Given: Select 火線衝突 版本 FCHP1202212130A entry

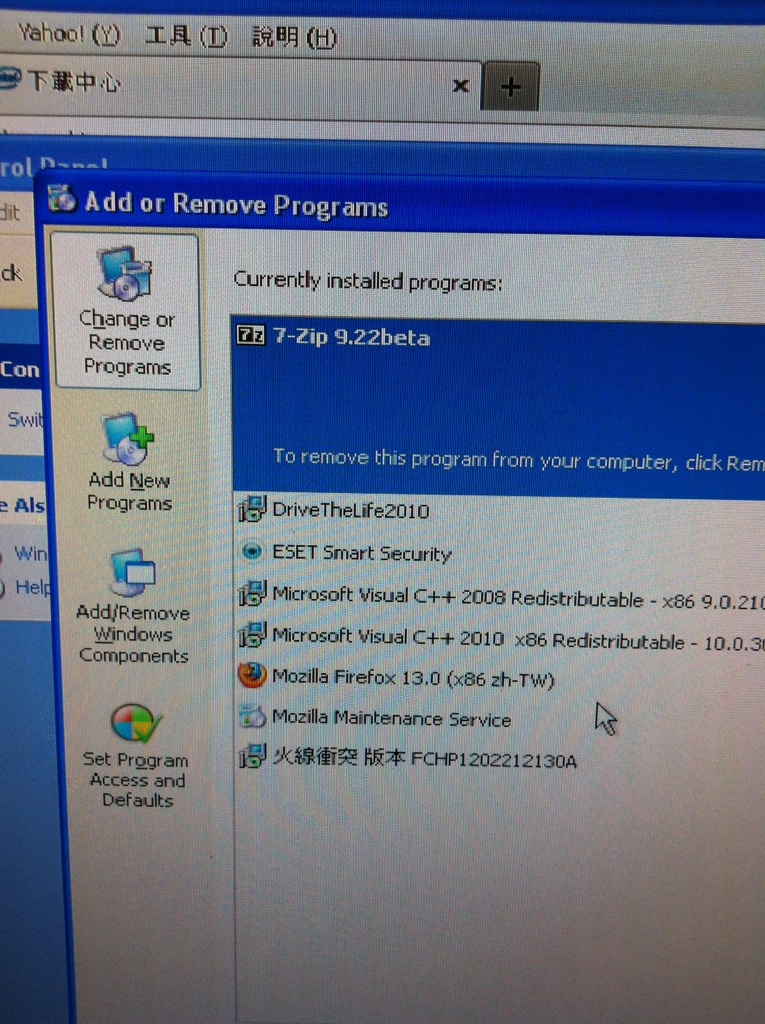Looking at the screenshot, I should coord(424,759).
